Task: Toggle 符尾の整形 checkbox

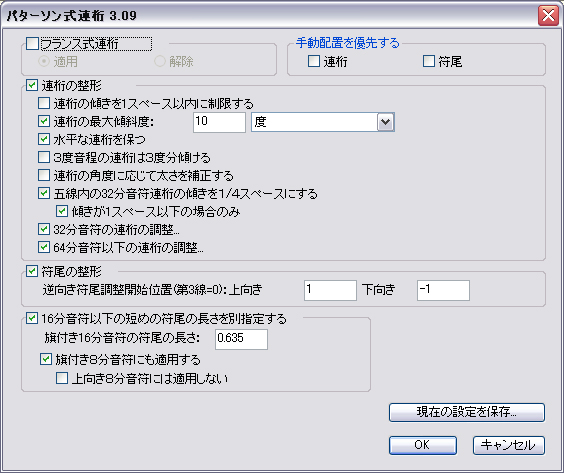Action: (x=32, y=271)
